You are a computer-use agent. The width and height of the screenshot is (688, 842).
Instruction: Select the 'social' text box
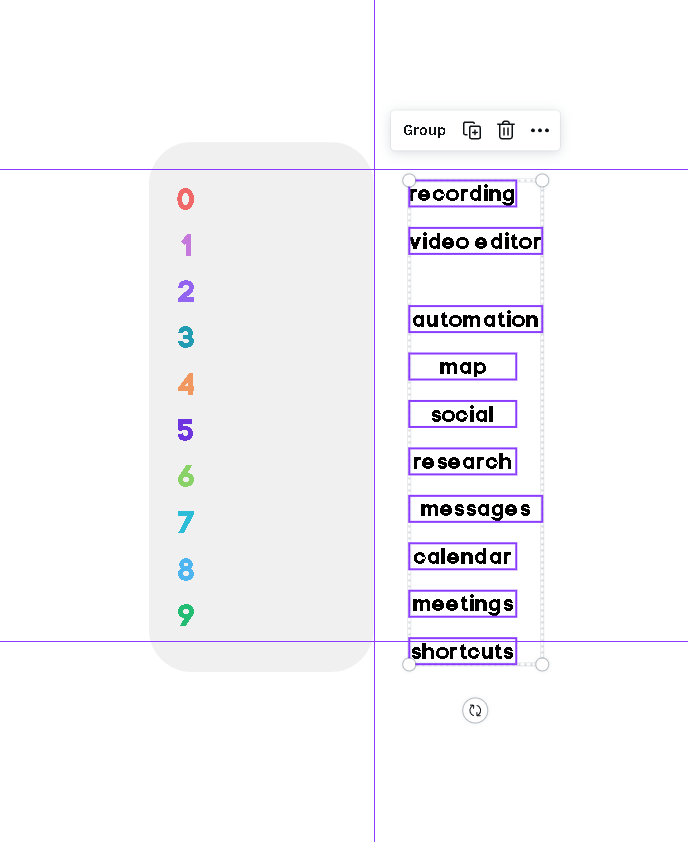tap(462, 414)
